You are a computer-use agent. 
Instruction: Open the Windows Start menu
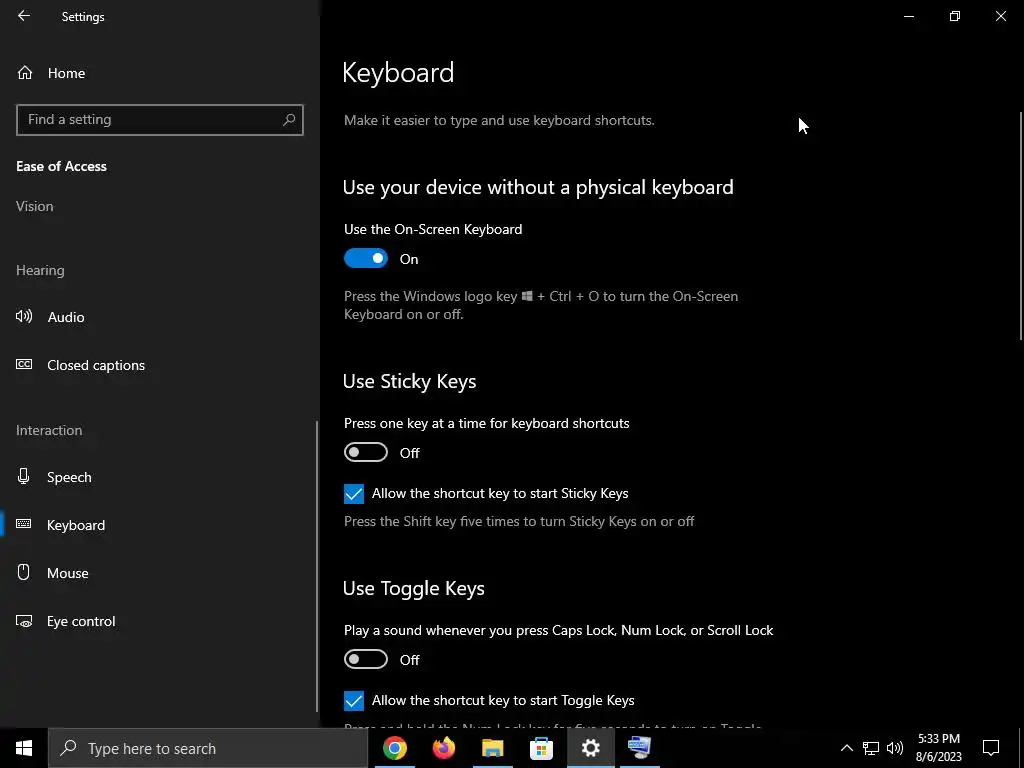[24, 748]
